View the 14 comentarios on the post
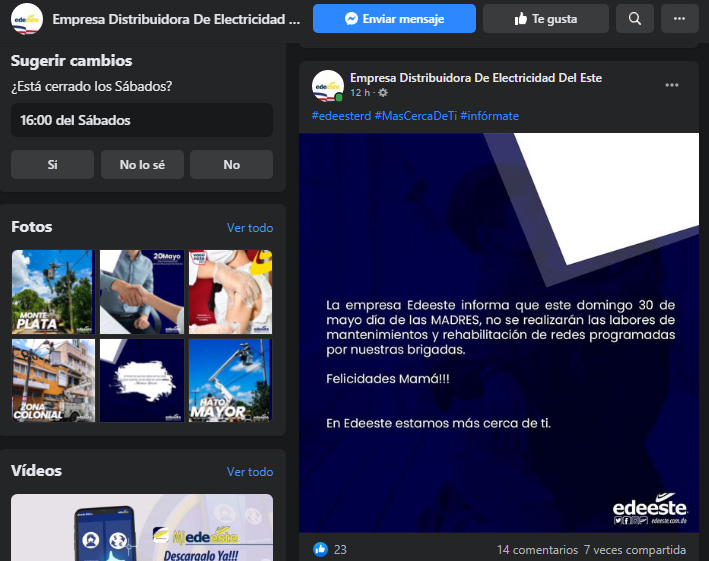Screen dimensions: 709x561 (x=537, y=549)
